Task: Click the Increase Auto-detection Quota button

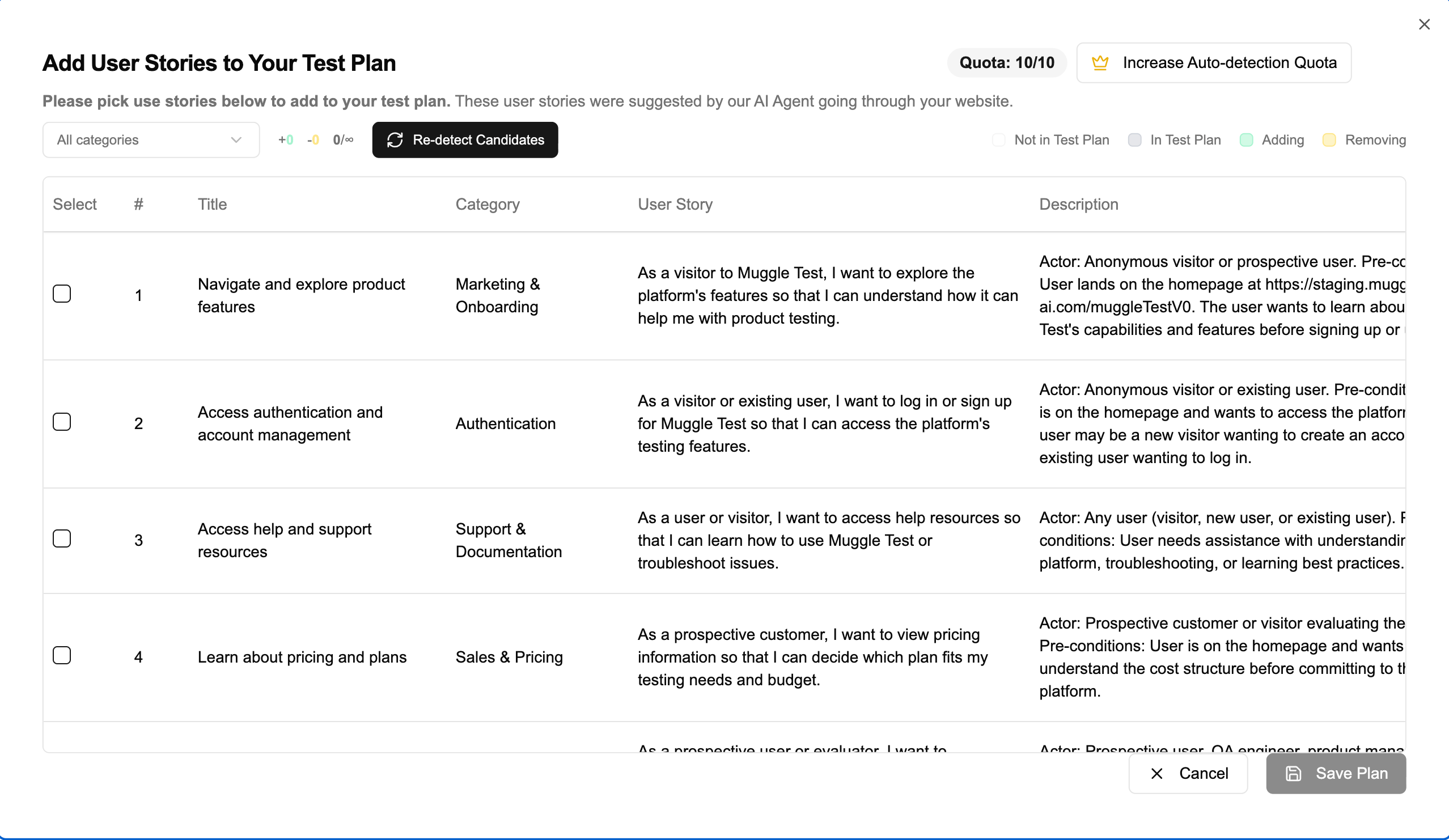Action: point(1213,63)
